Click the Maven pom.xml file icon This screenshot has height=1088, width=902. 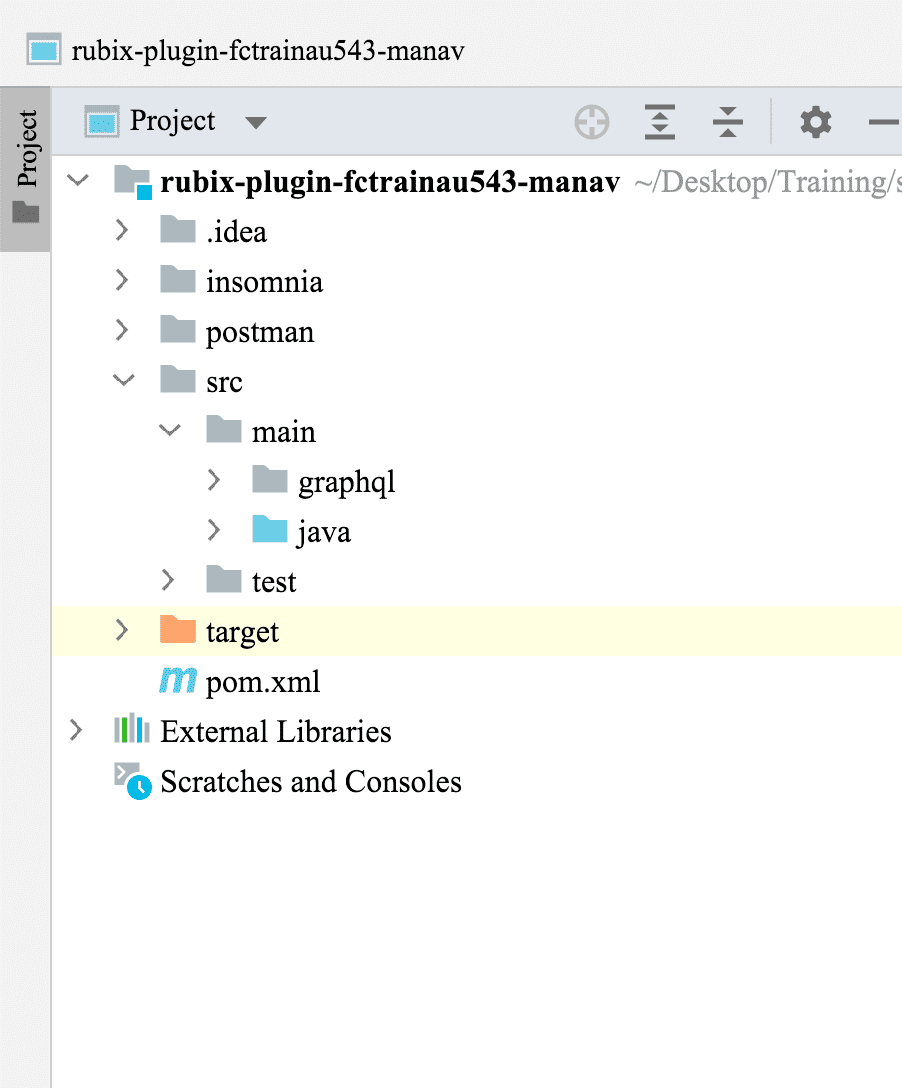[x=178, y=682]
